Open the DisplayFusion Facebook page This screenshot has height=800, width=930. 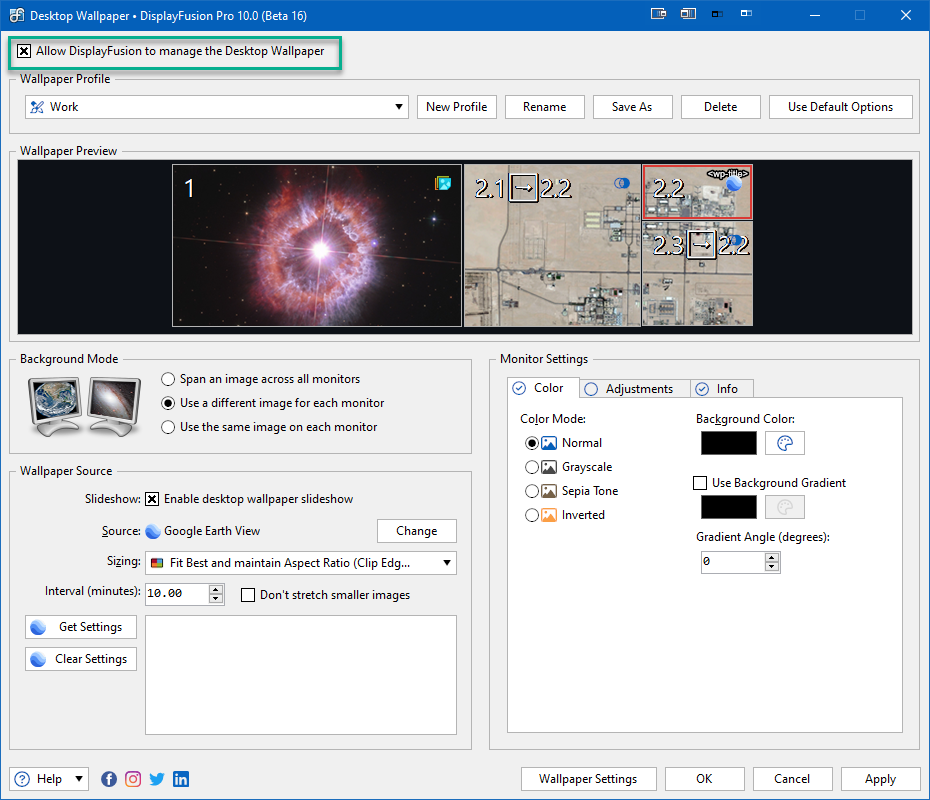click(109, 779)
